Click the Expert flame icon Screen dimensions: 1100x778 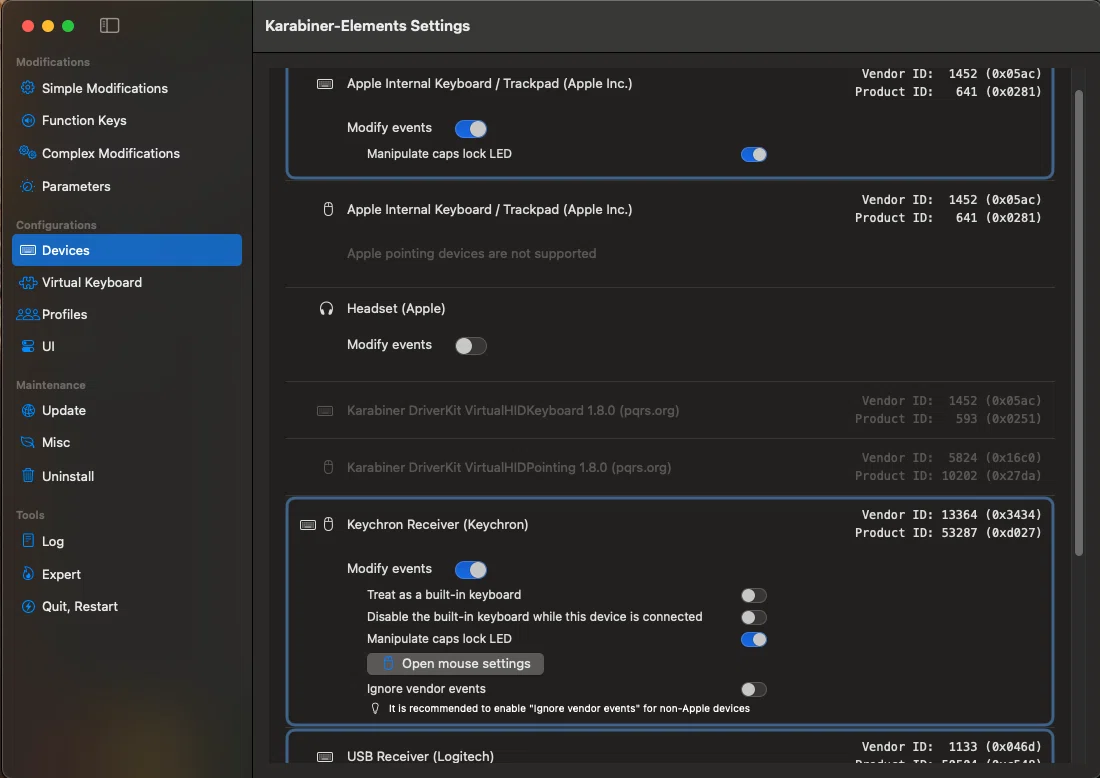[x=27, y=574]
